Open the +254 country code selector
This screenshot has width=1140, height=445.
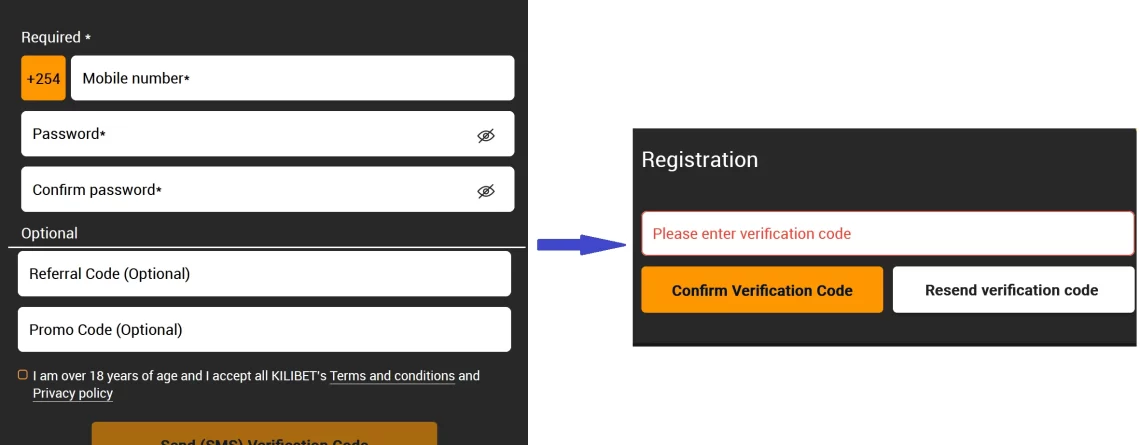(x=44, y=78)
